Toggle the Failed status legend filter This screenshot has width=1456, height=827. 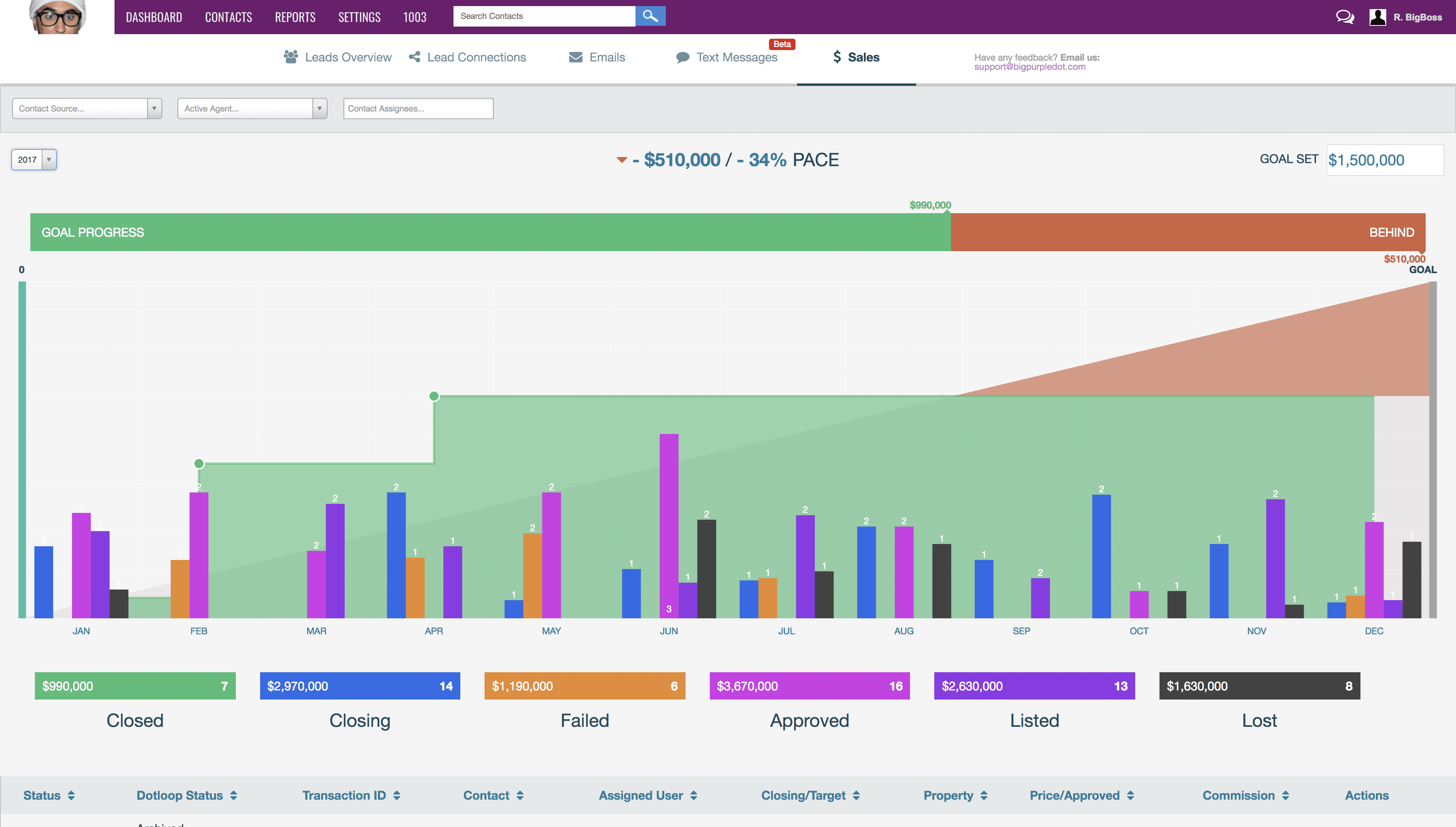585,686
